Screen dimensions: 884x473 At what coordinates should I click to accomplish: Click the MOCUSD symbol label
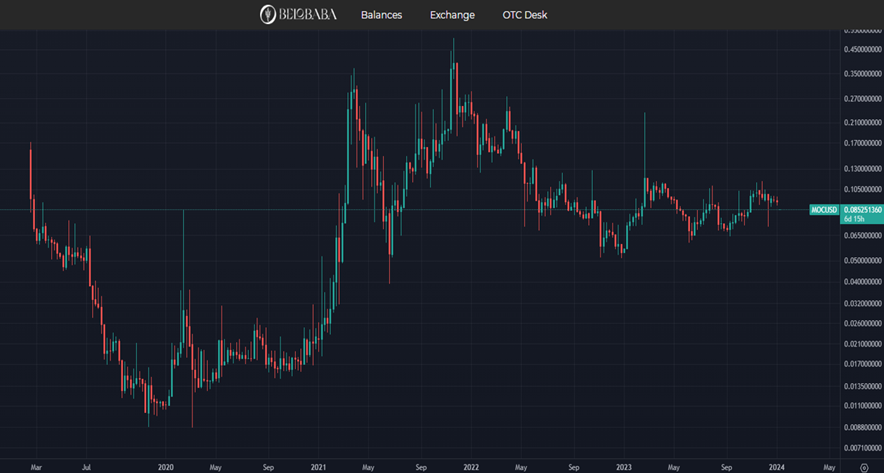[823, 209]
